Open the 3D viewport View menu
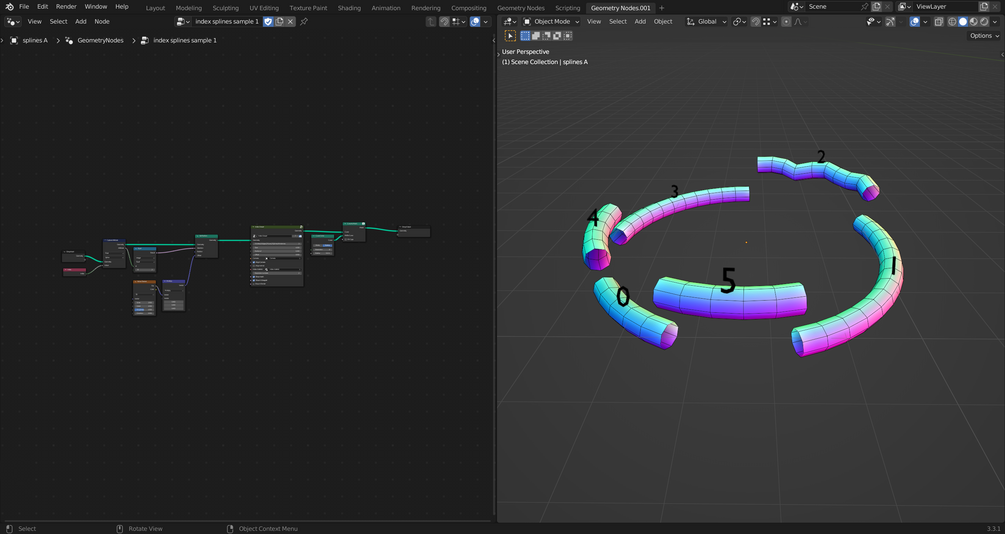Viewport: 1005px width, 534px height. 594,22
